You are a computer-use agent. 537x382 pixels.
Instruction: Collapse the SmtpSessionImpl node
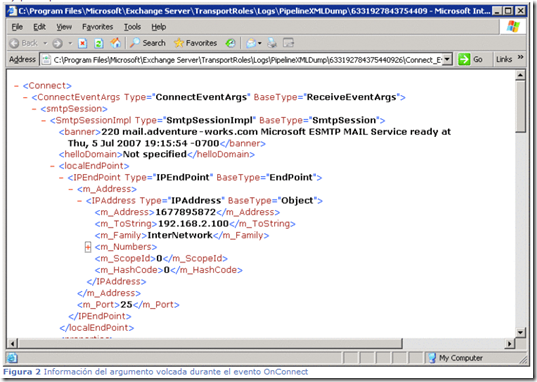point(43,121)
